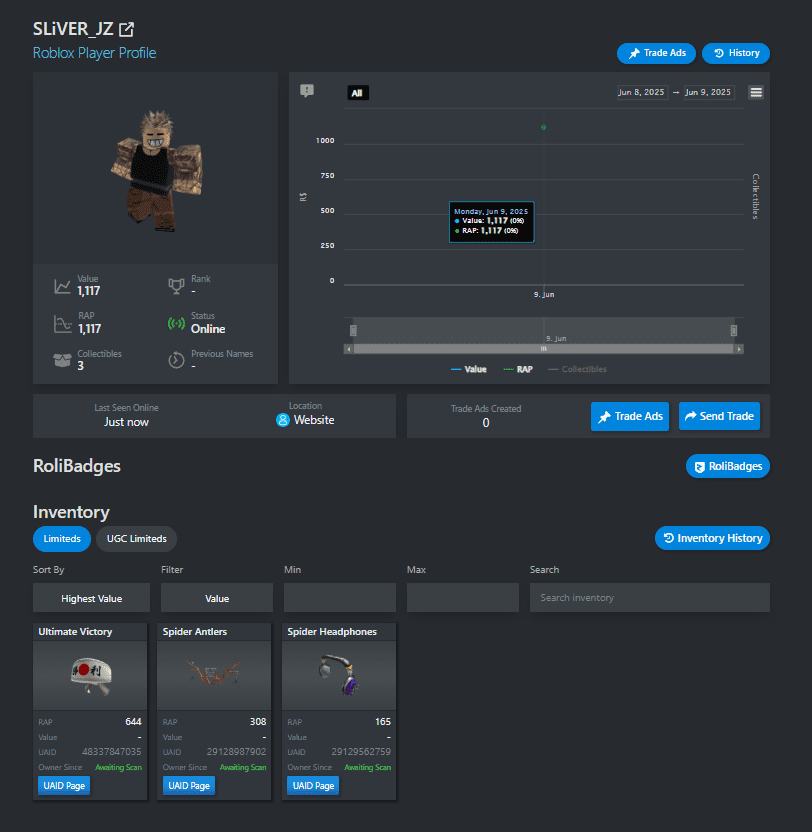The height and width of the screenshot is (832, 812).
Task: Open external link icon beside SLiVER_JZ
Action: coord(126,29)
